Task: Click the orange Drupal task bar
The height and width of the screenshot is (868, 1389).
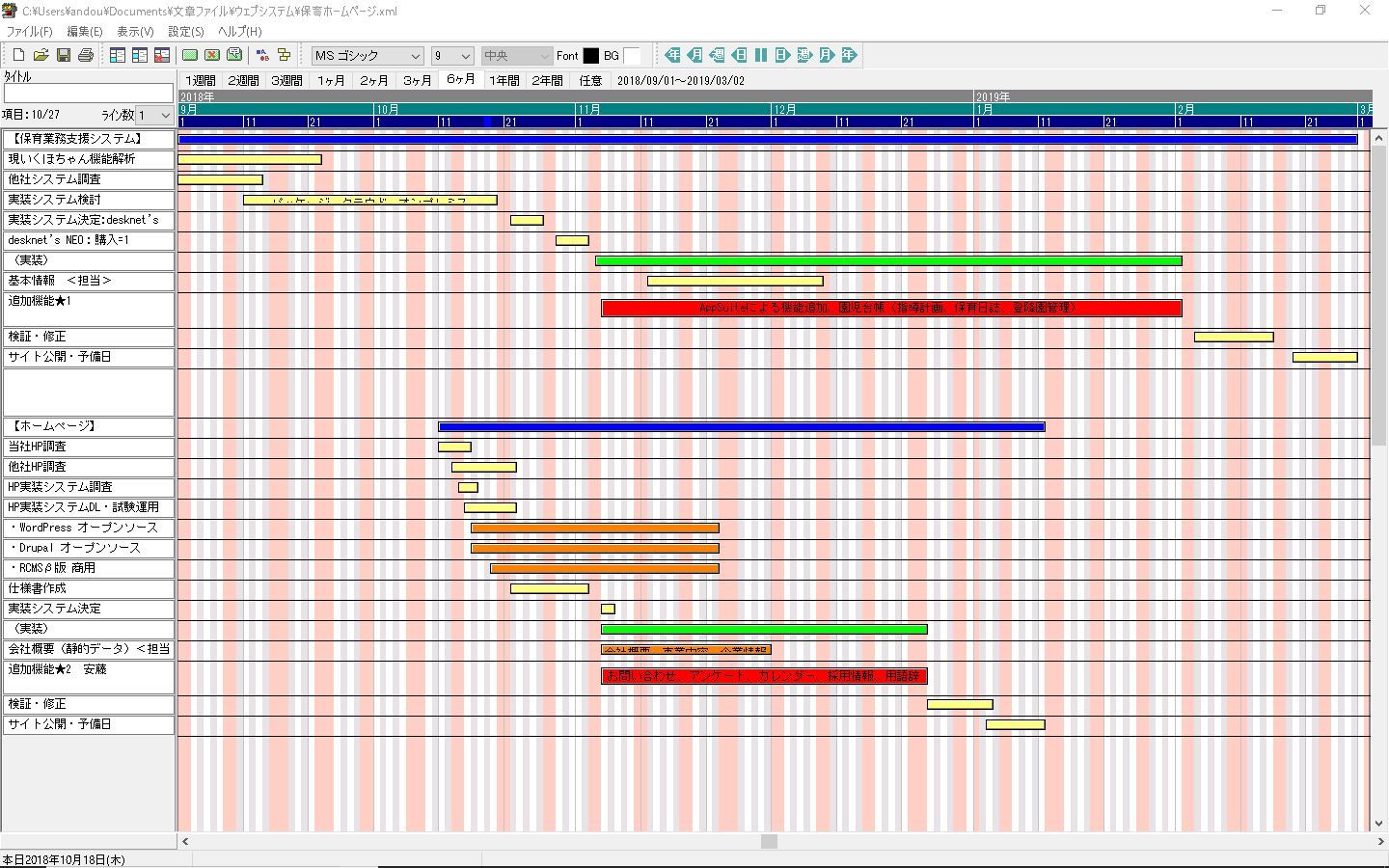Action: pyautogui.click(x=595, y=548)
